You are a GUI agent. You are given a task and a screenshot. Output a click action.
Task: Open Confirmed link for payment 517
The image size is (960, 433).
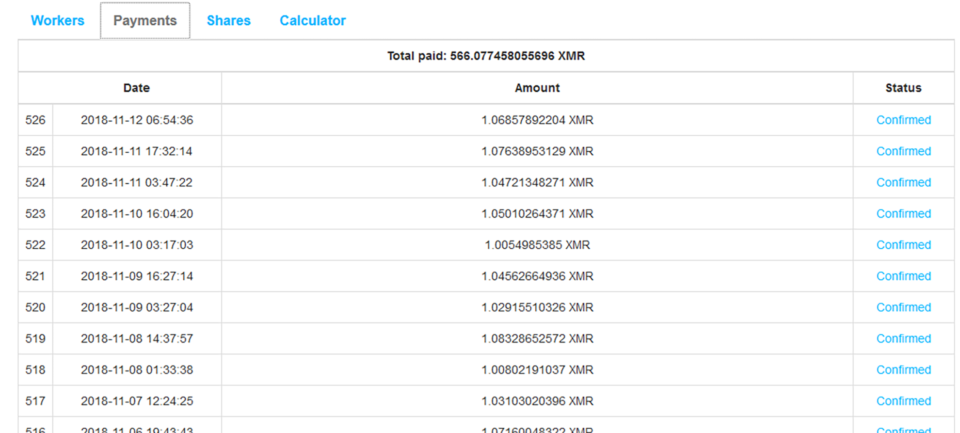pos(903,401)
